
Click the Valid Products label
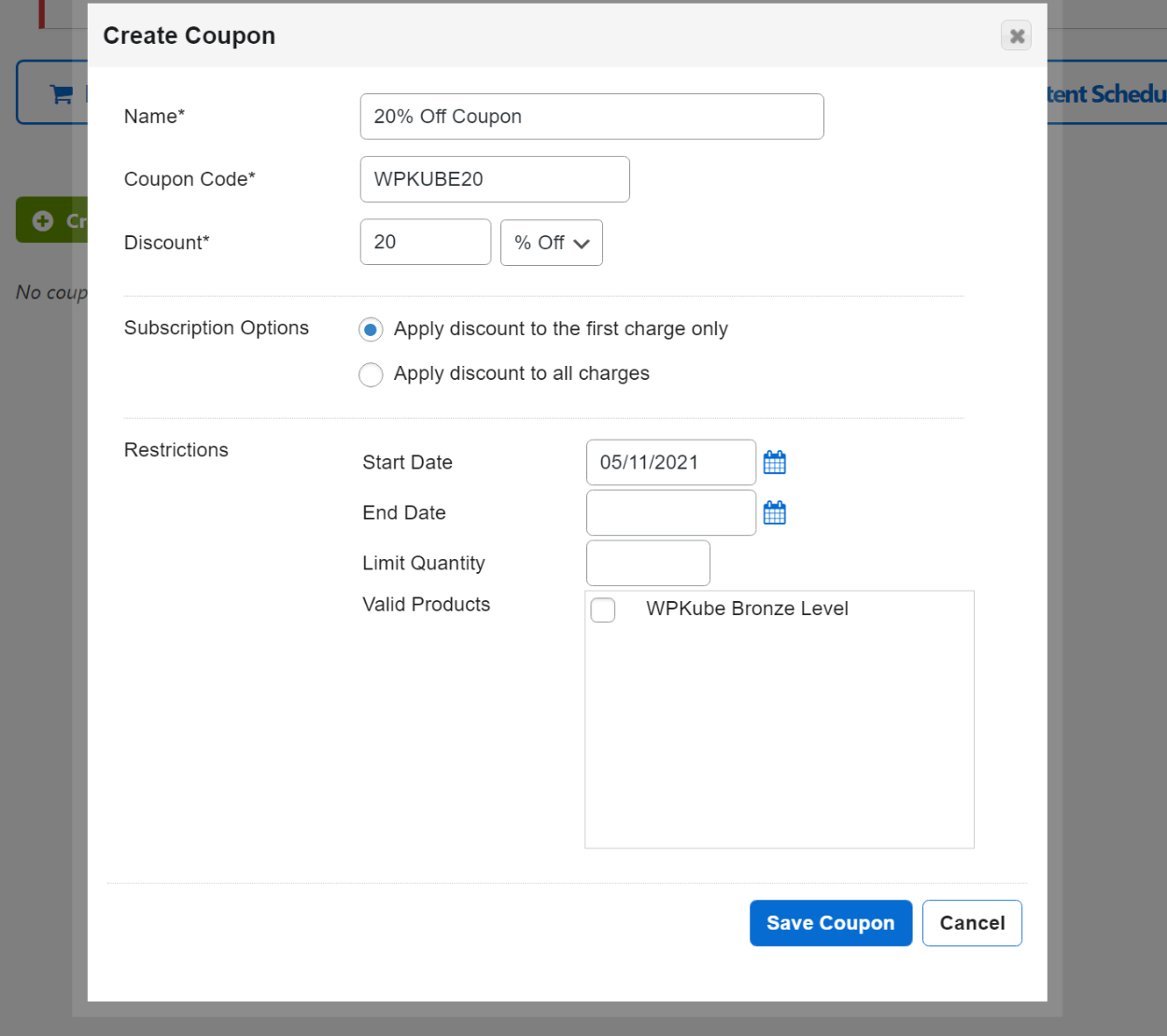(x=427, y=604)
